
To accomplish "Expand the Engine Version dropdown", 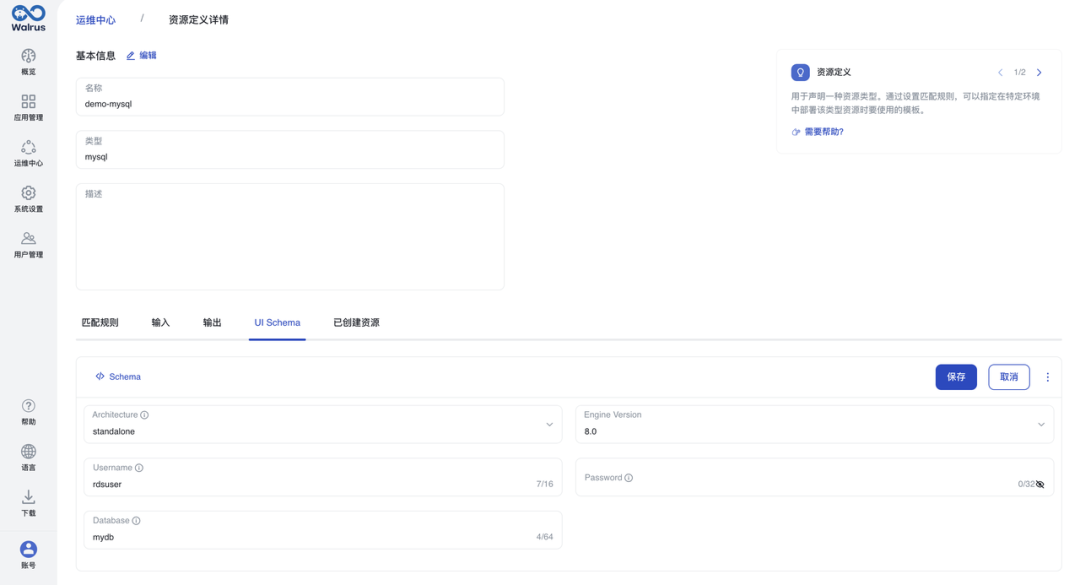I will [1041, 424].
